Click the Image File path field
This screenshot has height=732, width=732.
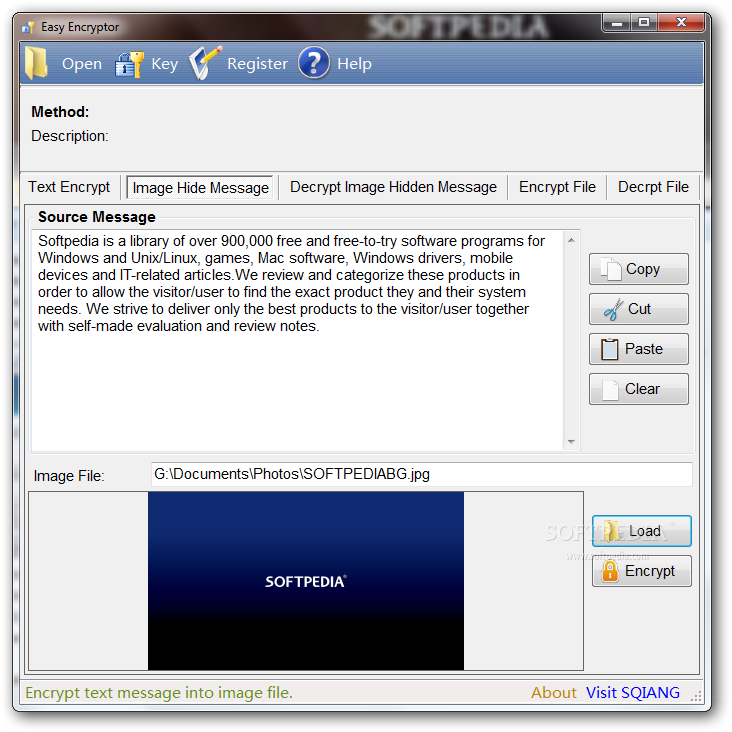click(x=421, y=474)
